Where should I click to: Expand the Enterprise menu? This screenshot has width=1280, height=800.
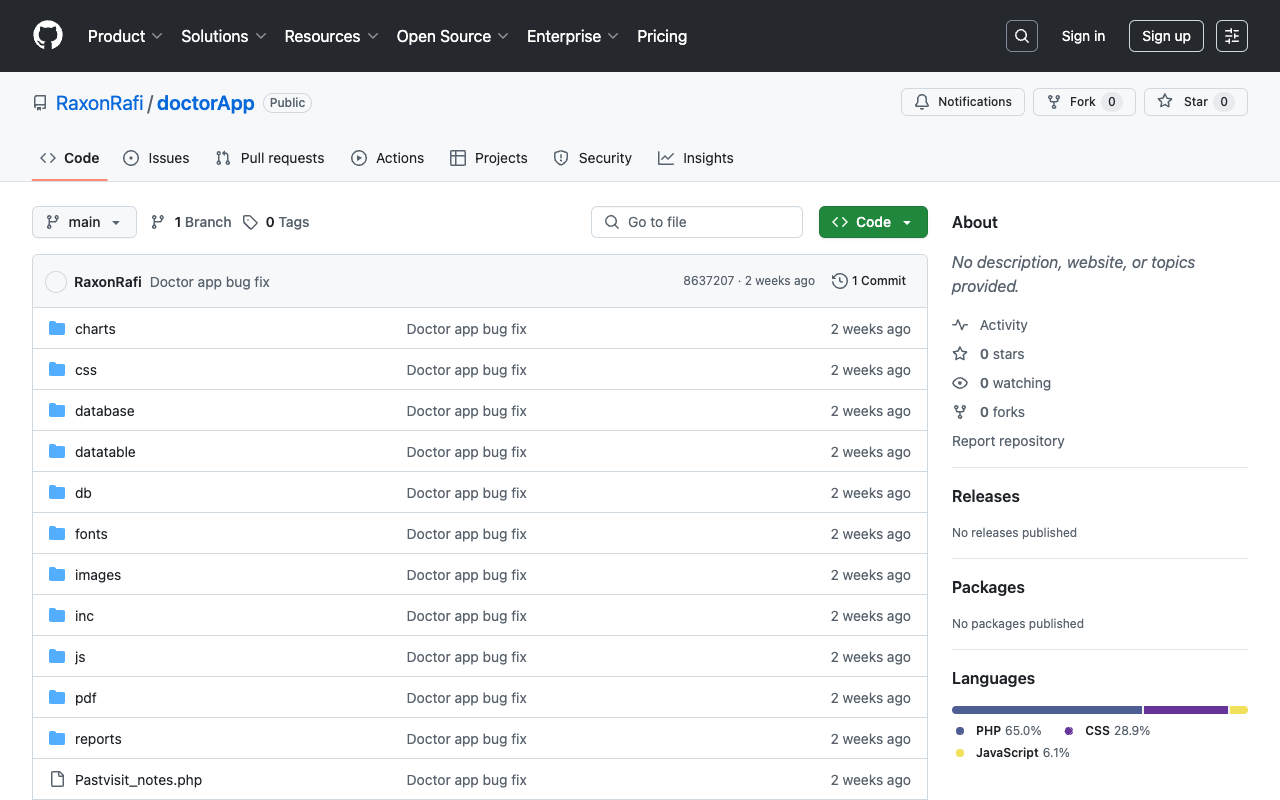pos(573,36)
